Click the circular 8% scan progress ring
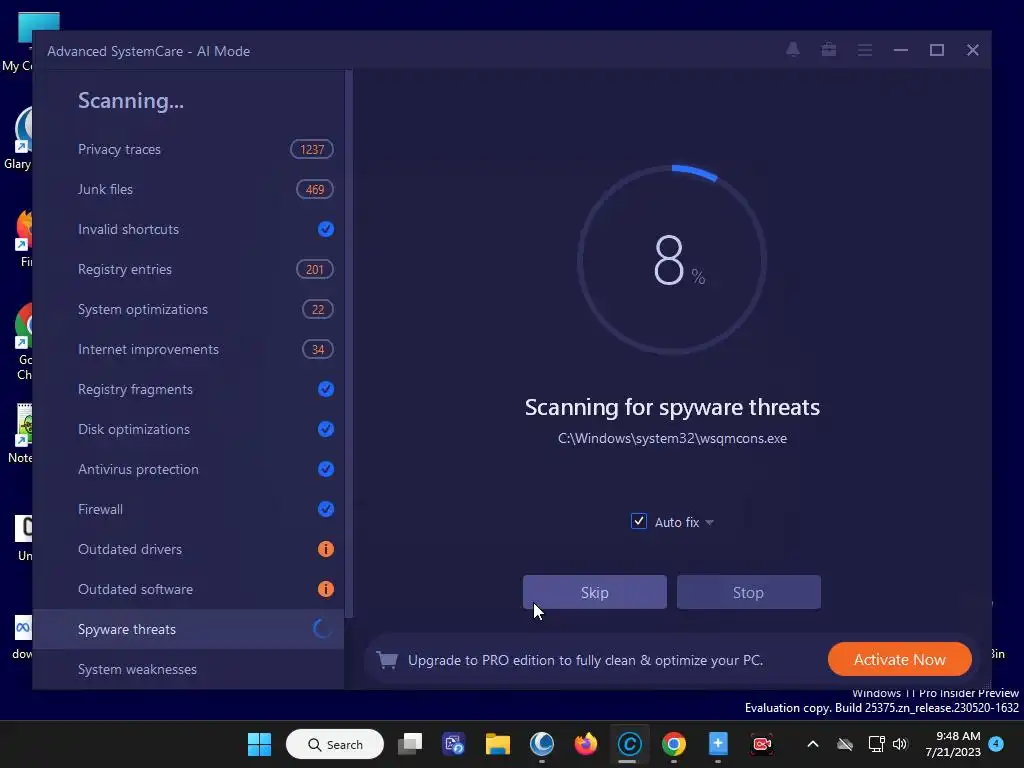Screen dimensions: 1024x768 pyautogui.click(x=671, y=260)
